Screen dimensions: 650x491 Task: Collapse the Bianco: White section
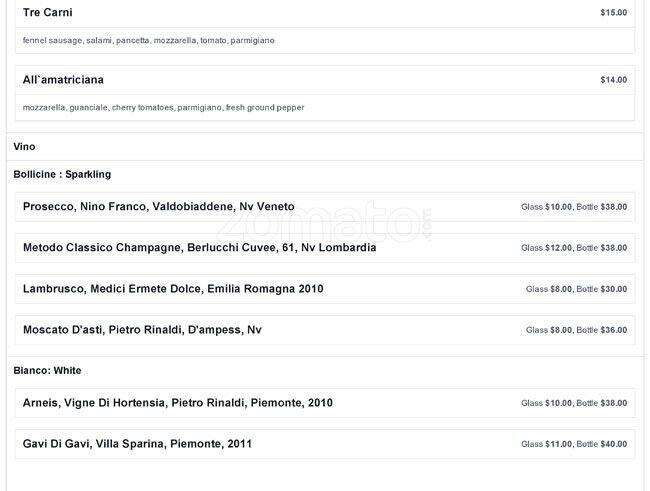tap(47, 371)
